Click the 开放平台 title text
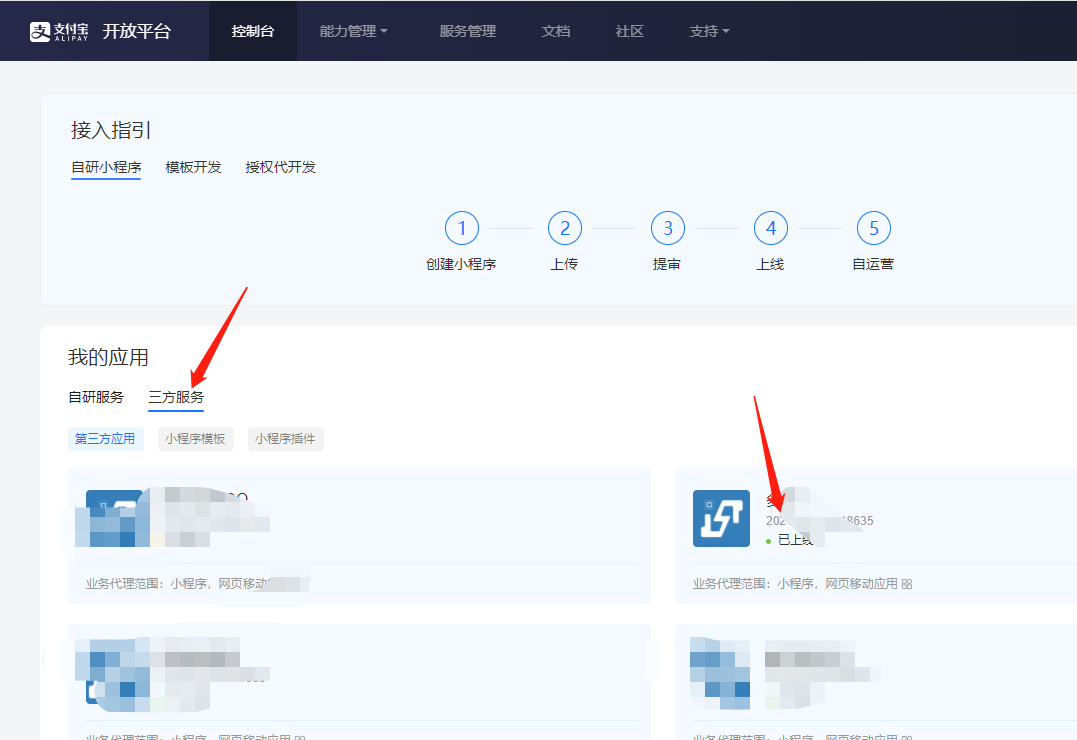 click(x=137, y=32)
